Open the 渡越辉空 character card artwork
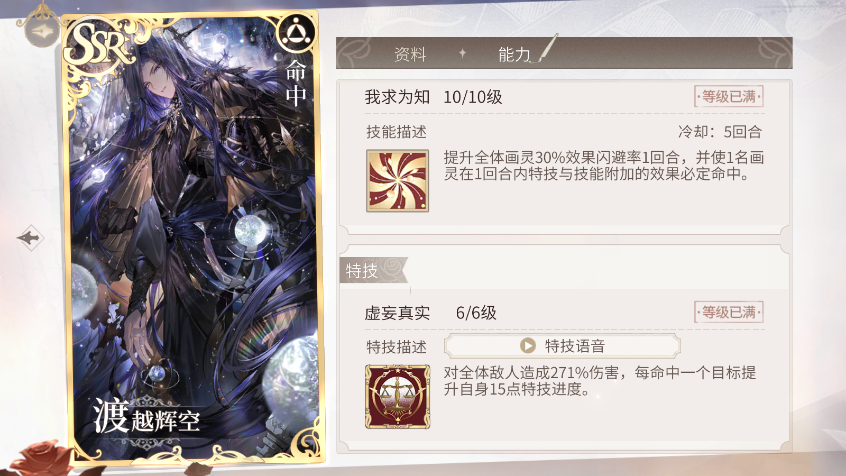This screenshot has width=846, height=476. [193, 237]
